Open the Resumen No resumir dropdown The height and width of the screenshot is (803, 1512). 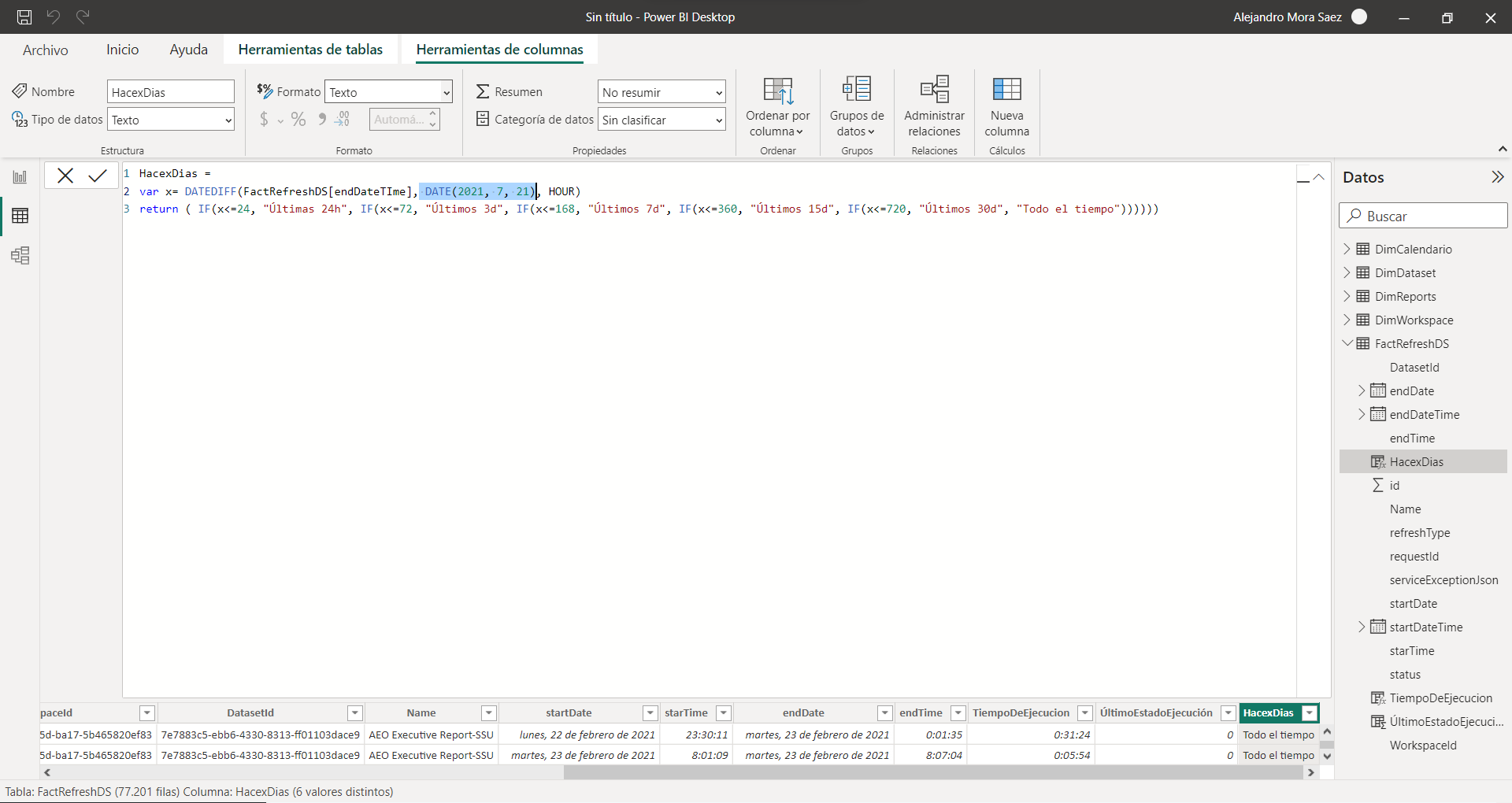(x=661, y=92)
